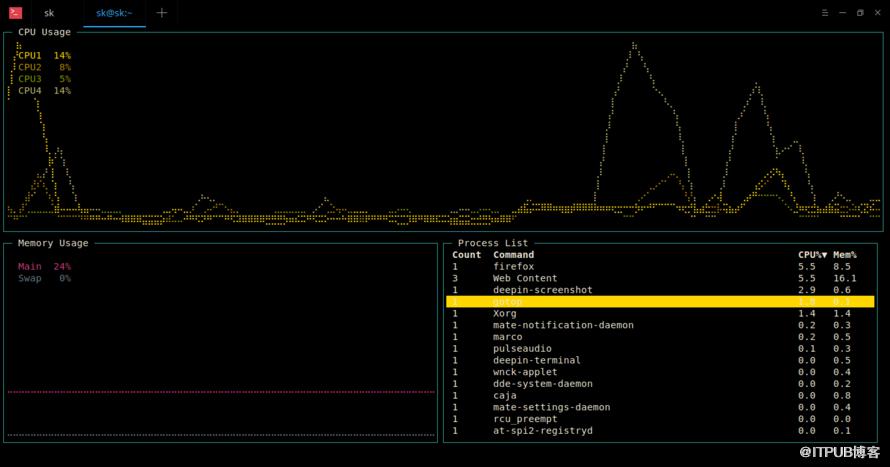Viewport: 890px width, 467px height.
Task: Click the count 3 beside Web Content
Action: 455,278
